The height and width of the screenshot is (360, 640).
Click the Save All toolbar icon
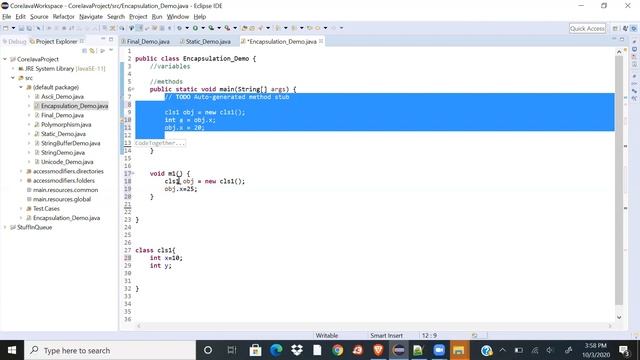tap(29, 28)
